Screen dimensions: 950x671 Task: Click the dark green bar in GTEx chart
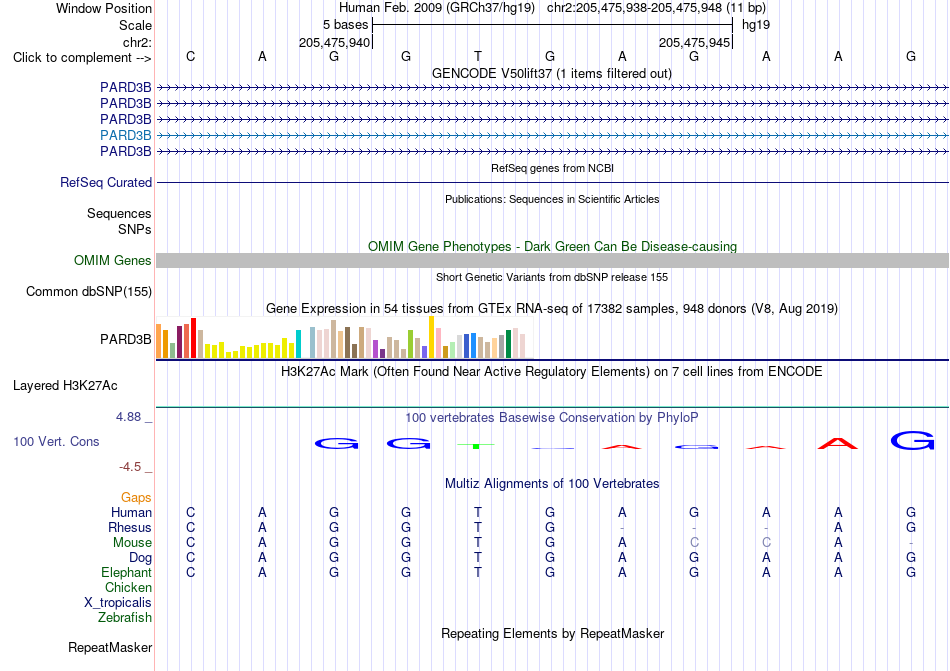(x=508, y=344)
